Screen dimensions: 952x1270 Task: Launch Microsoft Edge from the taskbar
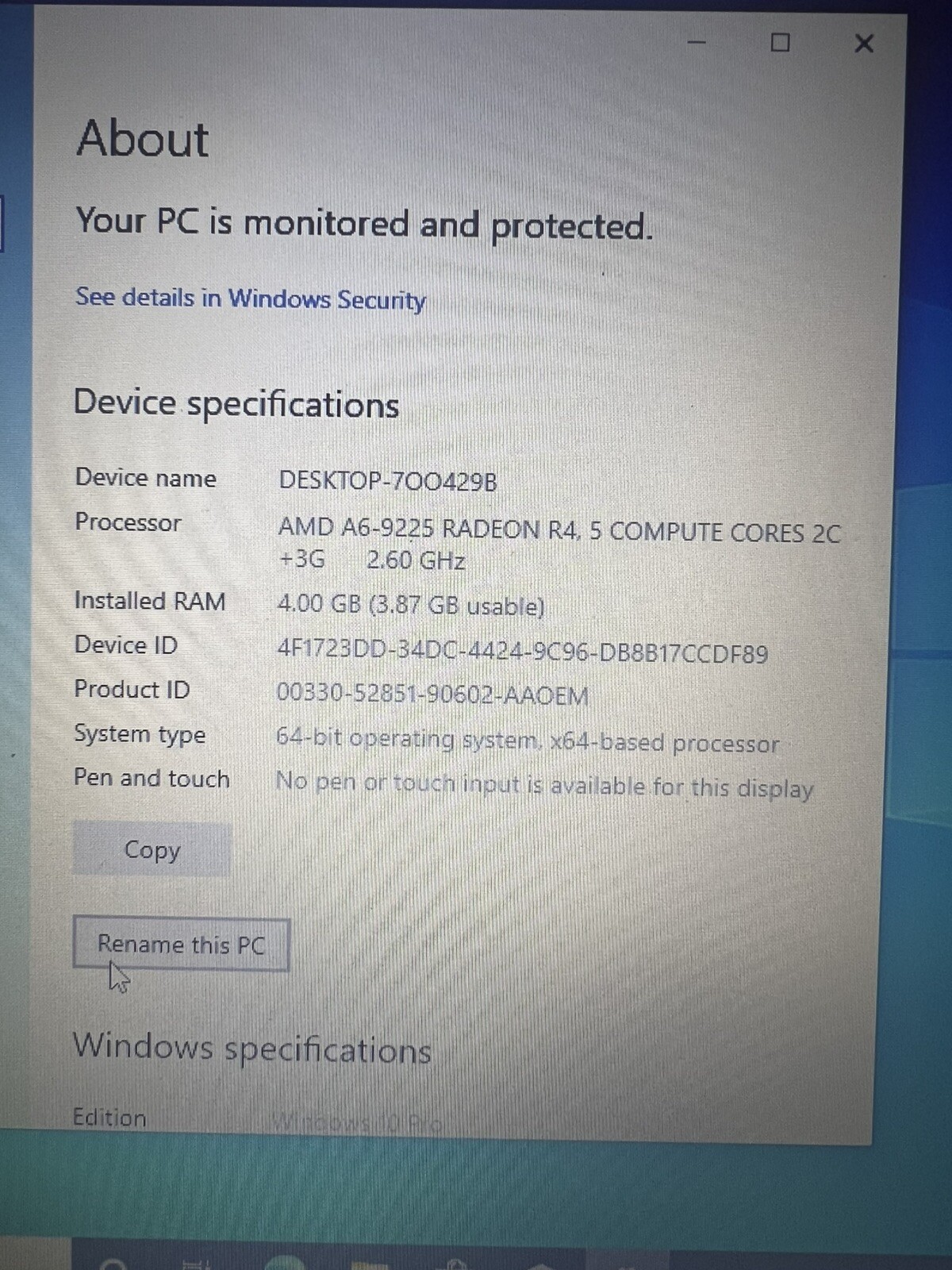(284, 1263)
